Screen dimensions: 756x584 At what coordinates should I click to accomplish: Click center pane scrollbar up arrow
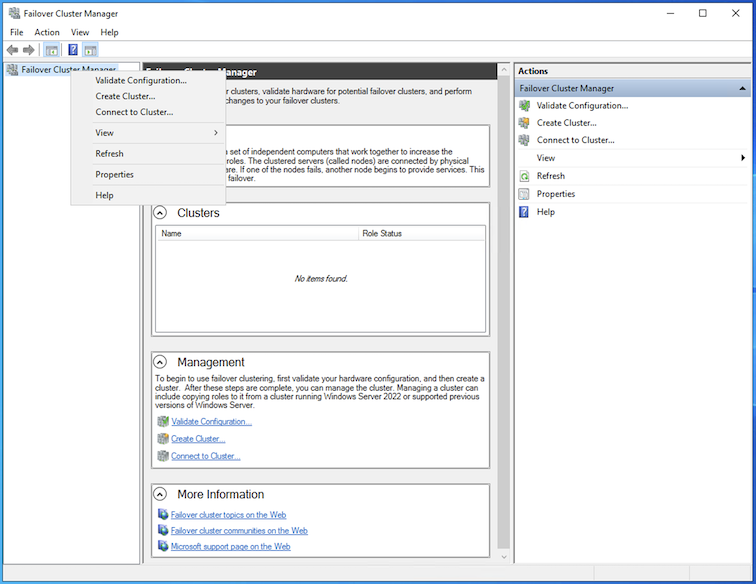click(x=503, y=70)
